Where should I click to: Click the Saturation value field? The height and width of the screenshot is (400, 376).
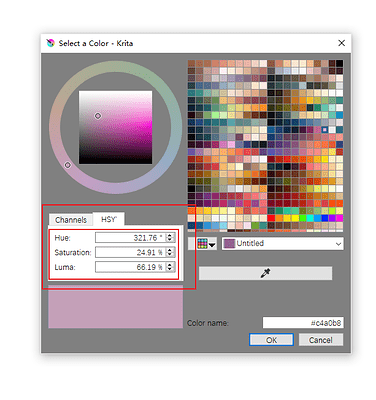130,252
